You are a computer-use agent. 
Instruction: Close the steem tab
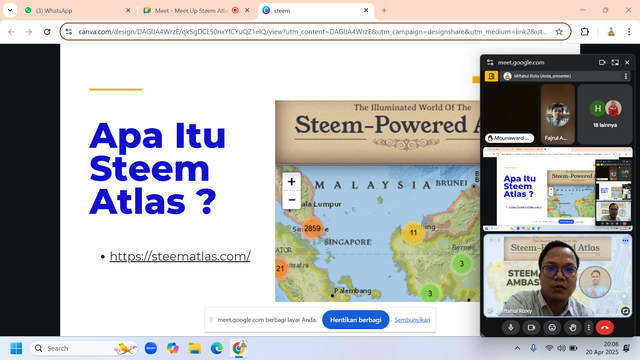[366, 11]
